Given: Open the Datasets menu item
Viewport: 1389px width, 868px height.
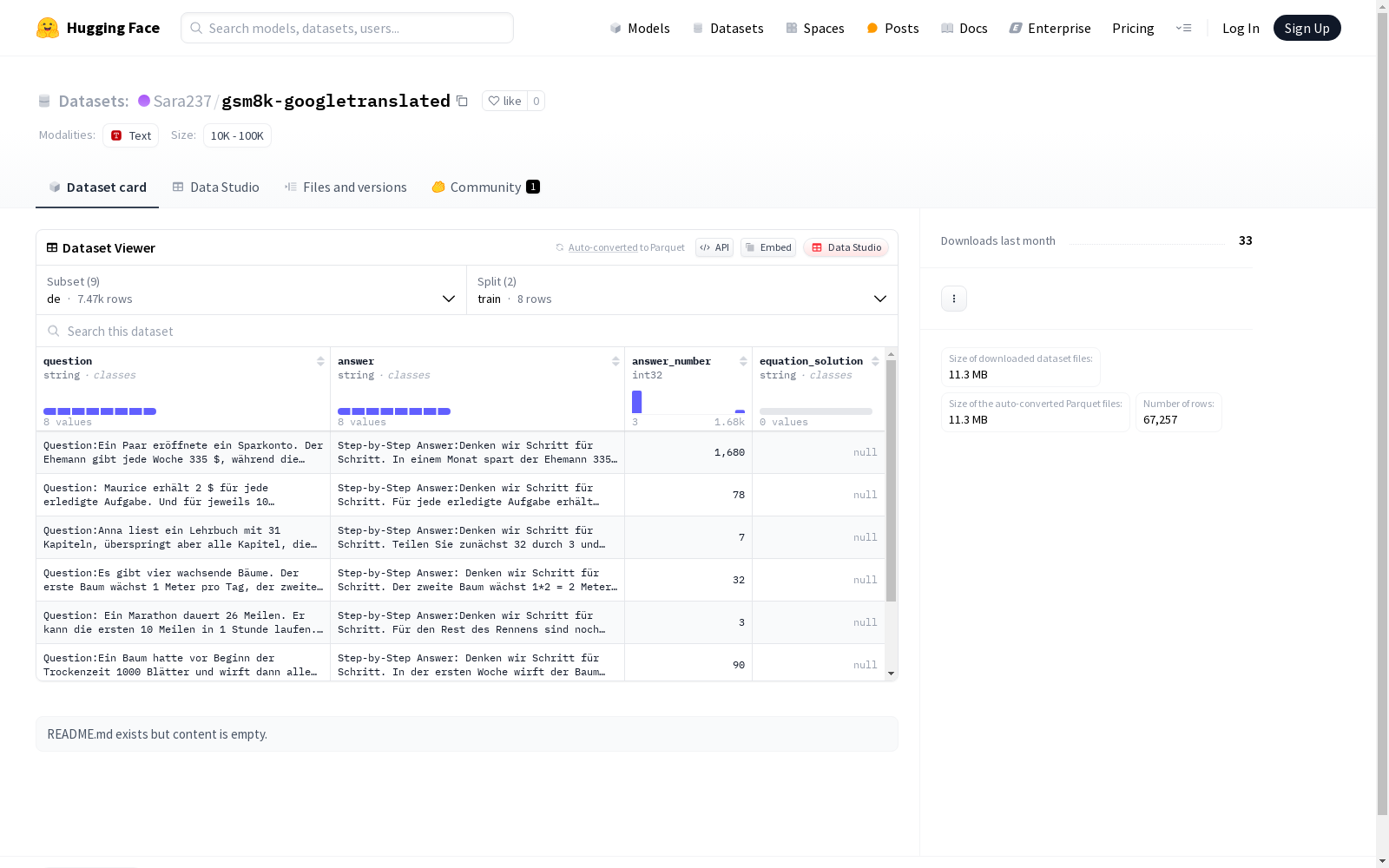Looking at the screenshot, I should tap(727, 28).
